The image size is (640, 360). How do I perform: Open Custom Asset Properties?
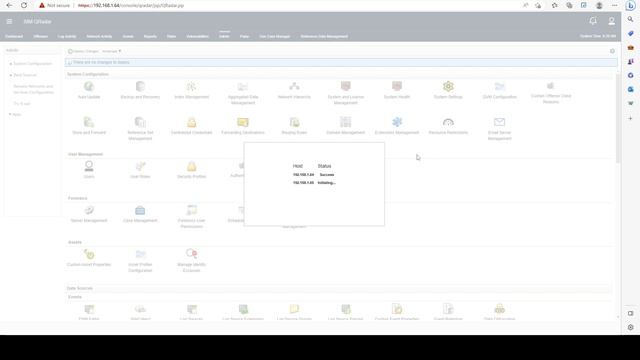89,254
